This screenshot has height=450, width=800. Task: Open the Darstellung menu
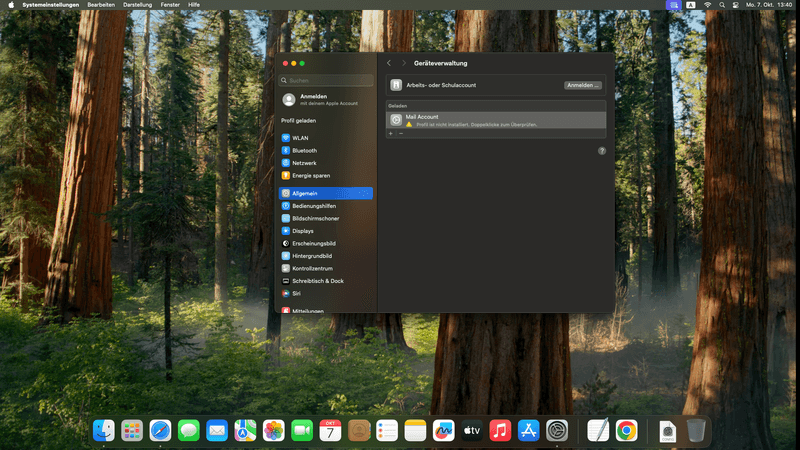click(138, 5)
